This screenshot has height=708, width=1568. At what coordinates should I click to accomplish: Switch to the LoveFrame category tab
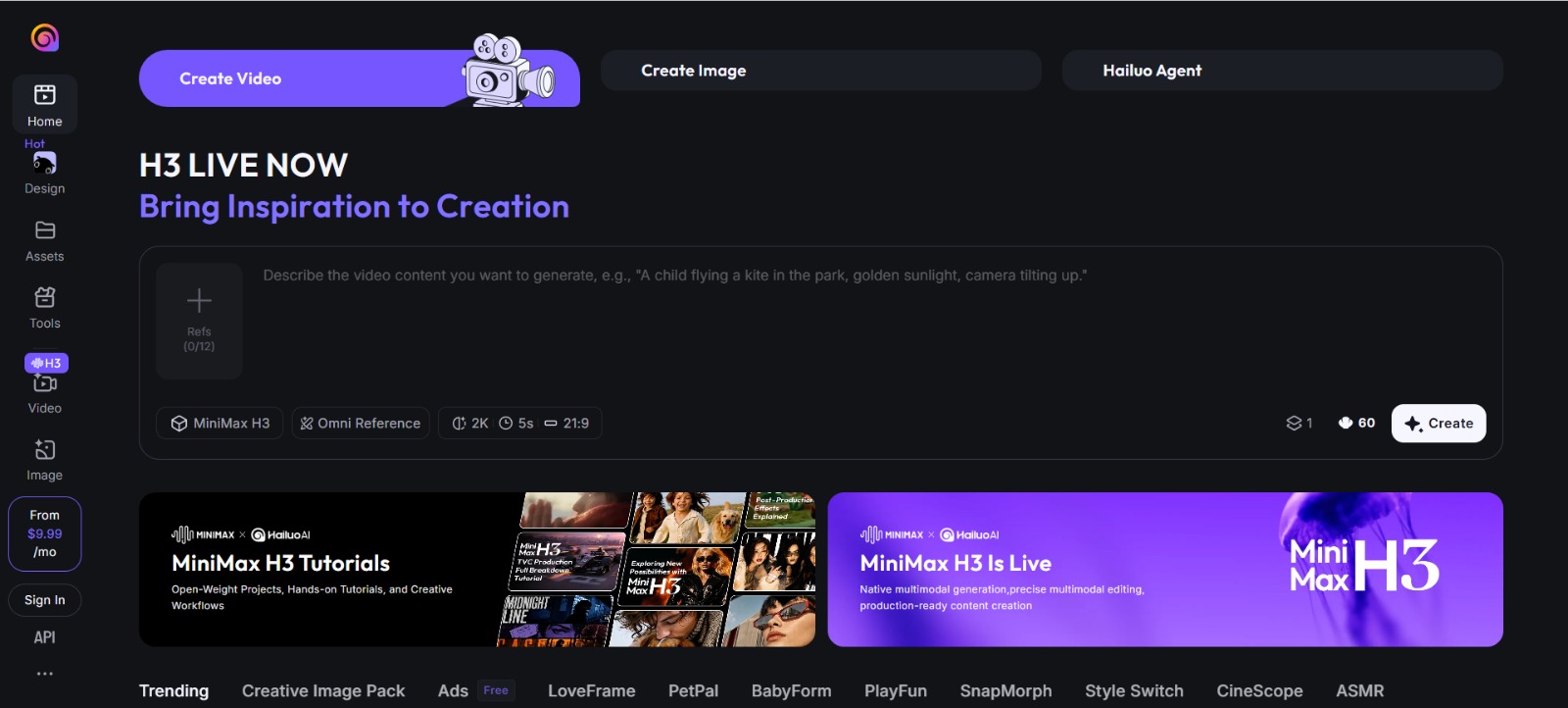tap(592, 690)
